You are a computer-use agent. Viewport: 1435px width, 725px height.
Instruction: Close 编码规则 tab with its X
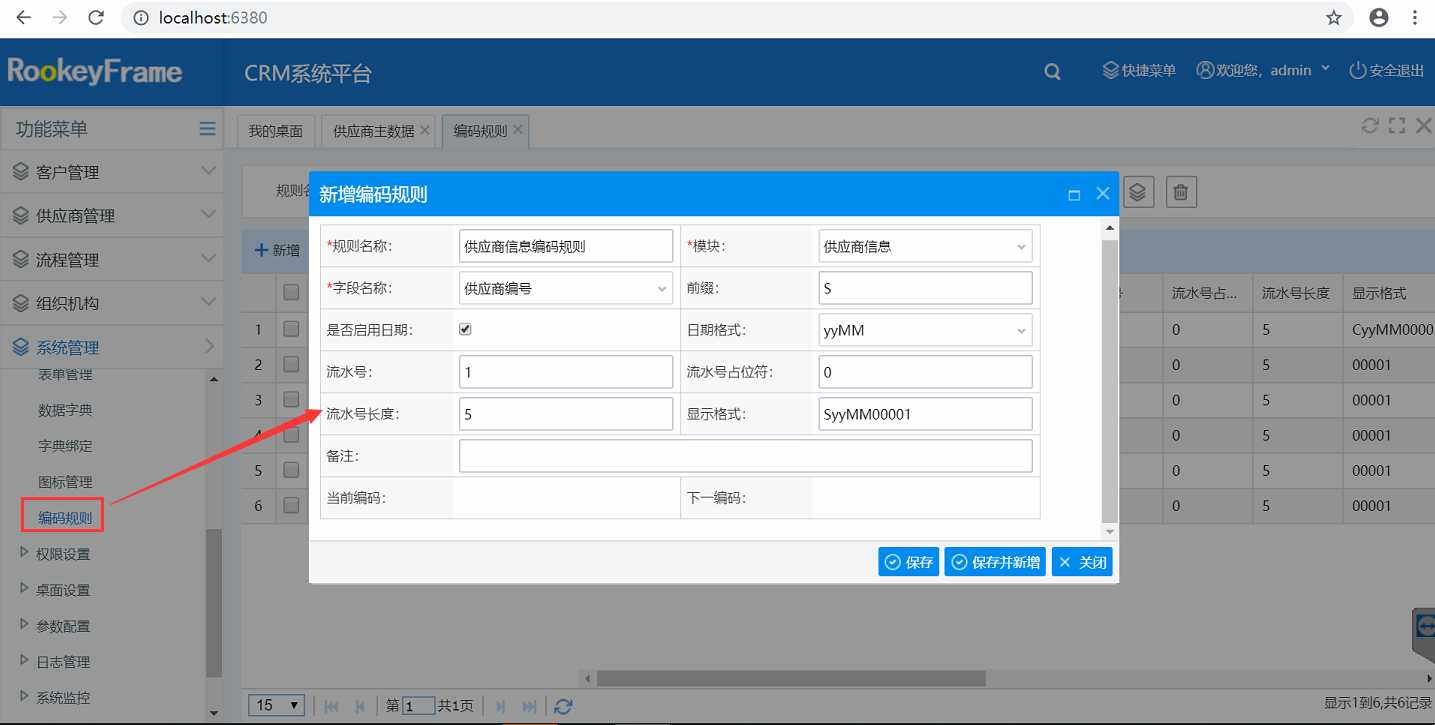pyautogui.click(x=518, y=130)
